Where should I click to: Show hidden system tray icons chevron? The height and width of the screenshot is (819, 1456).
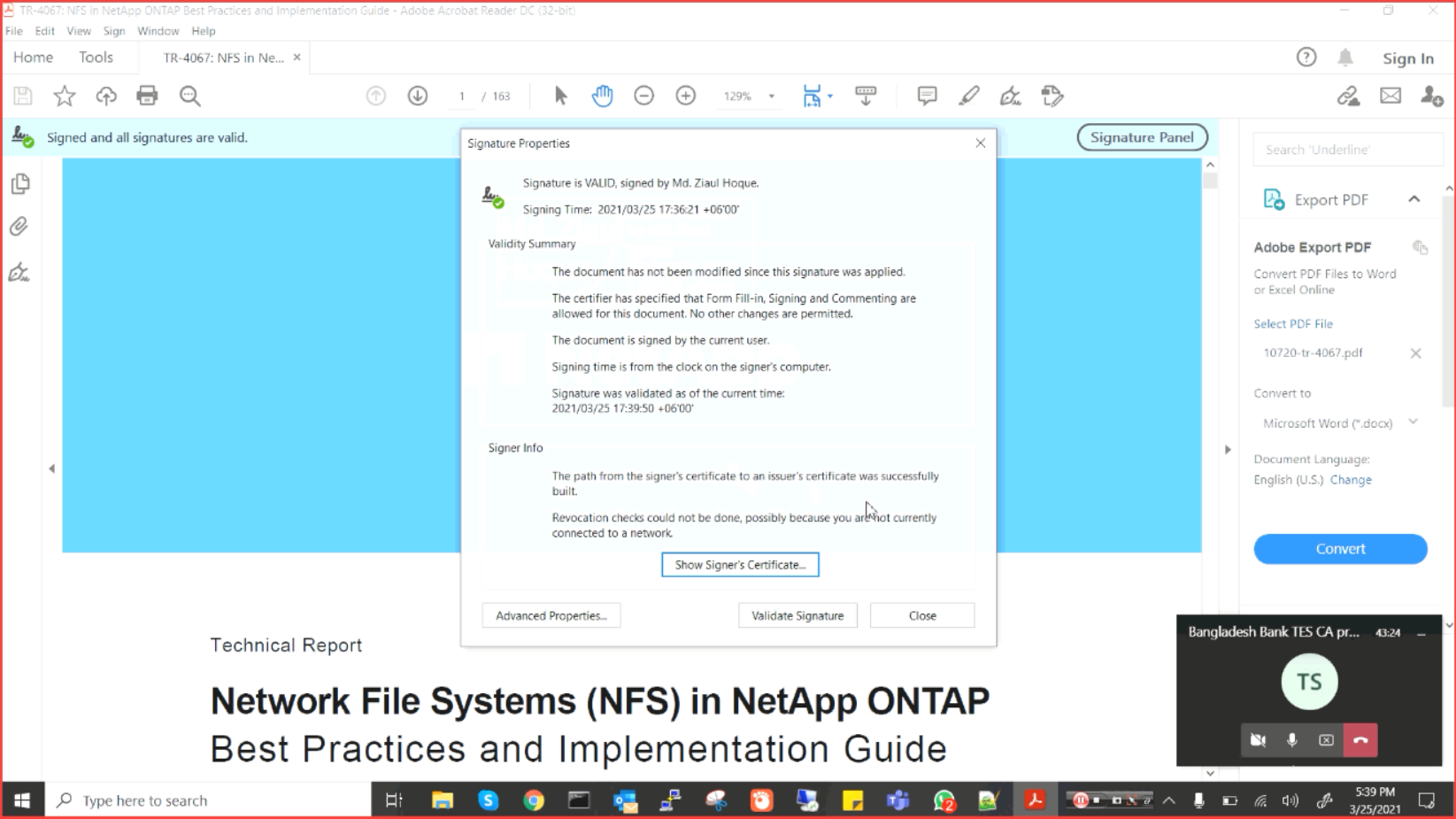[x=1169, y=800]
